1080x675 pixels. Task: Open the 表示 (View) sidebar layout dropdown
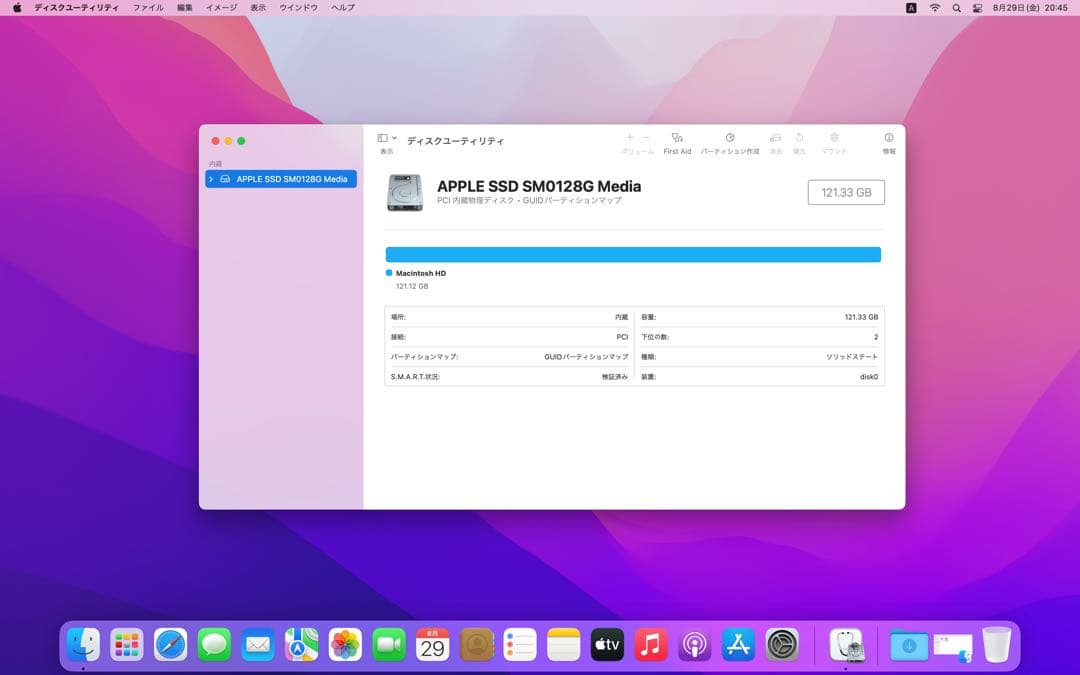click(383, 137)
